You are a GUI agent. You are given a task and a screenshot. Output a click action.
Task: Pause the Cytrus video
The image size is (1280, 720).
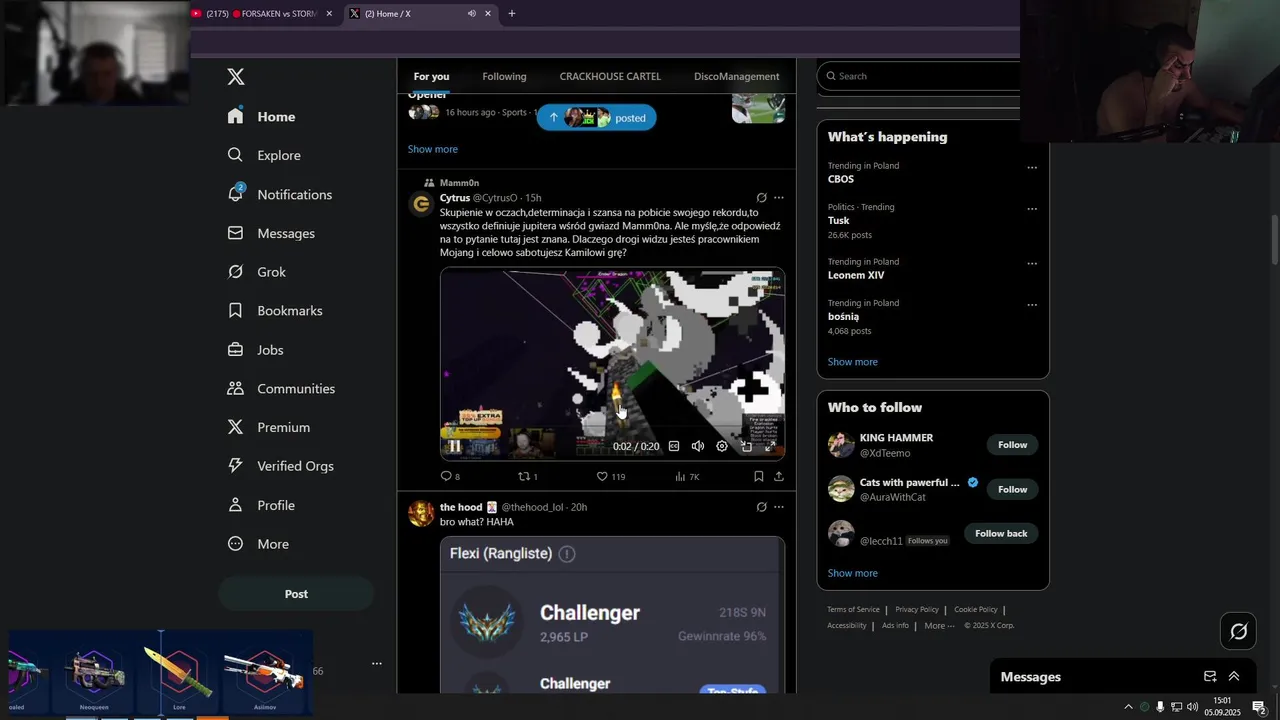pos(454,446)
